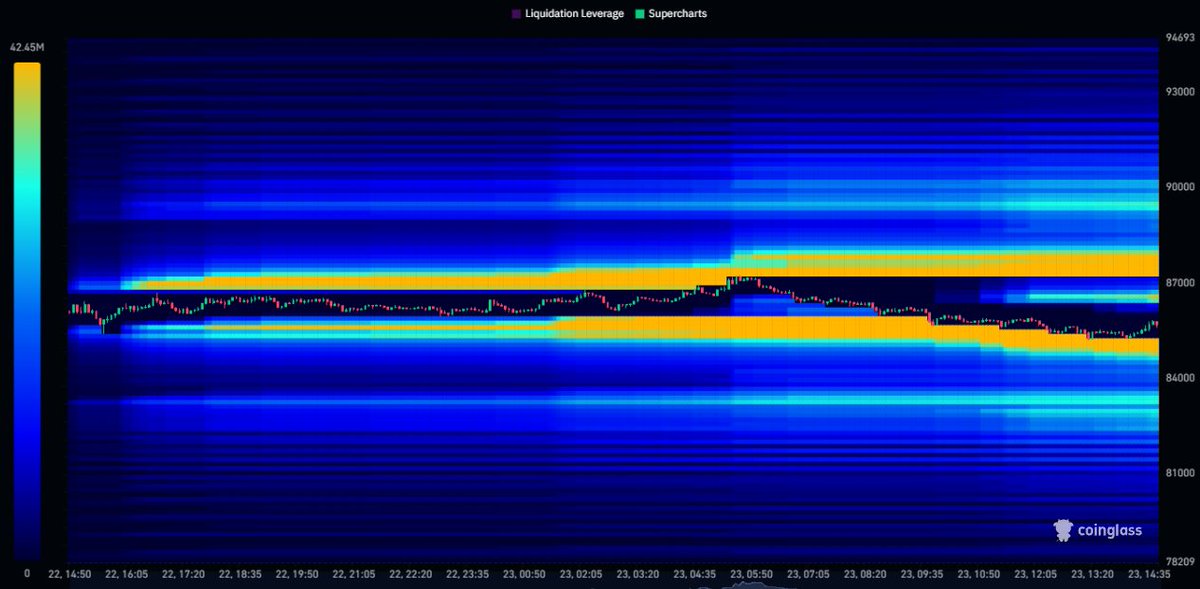Click the "23, 00:50" time axis label

pos(524,575)
